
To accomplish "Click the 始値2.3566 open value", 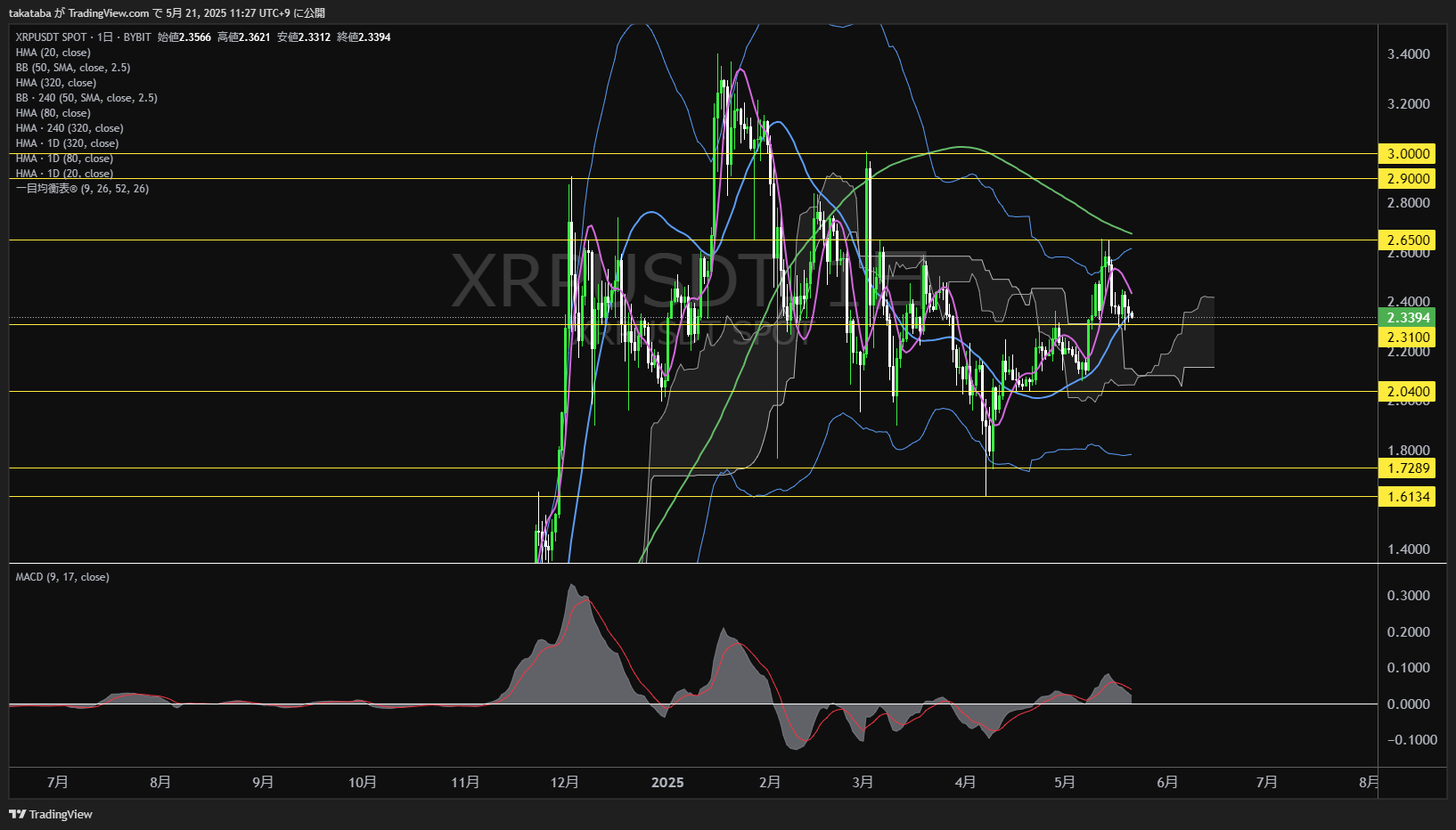I will (184, 37).
